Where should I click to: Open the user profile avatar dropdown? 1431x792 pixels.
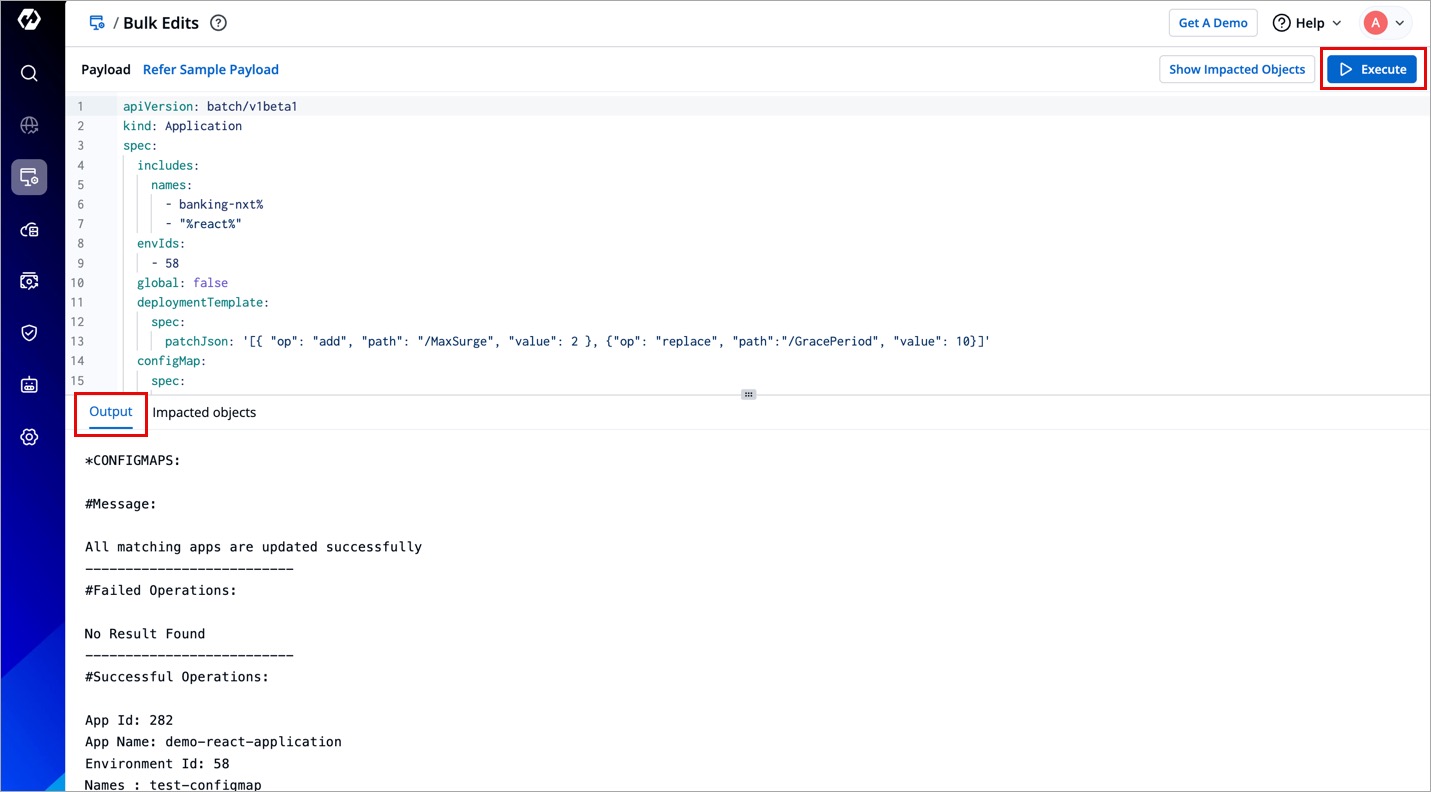click(1385, 23)
